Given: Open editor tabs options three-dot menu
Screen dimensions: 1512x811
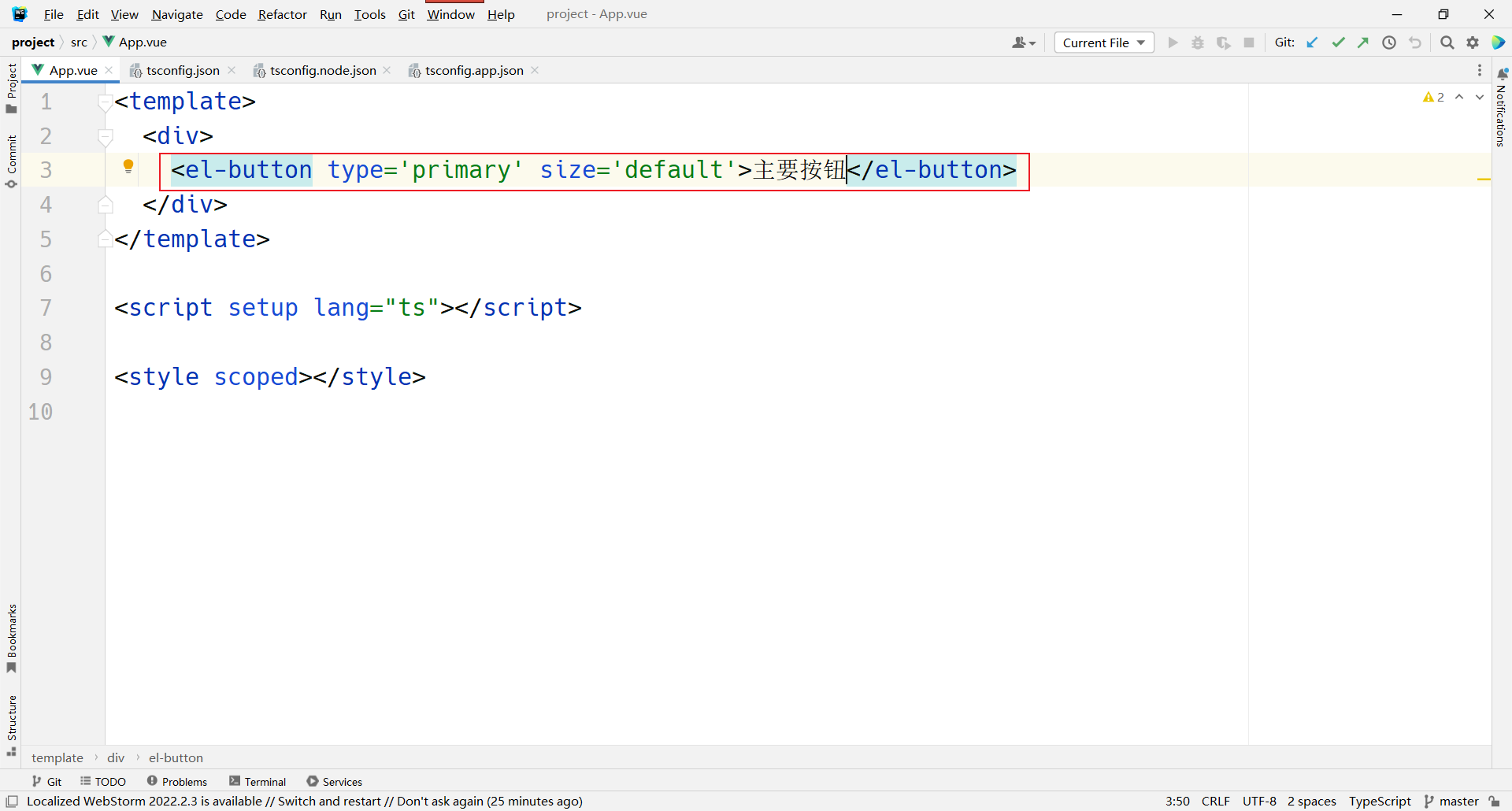Looking at the screenshot, I should coord(1480,70).
